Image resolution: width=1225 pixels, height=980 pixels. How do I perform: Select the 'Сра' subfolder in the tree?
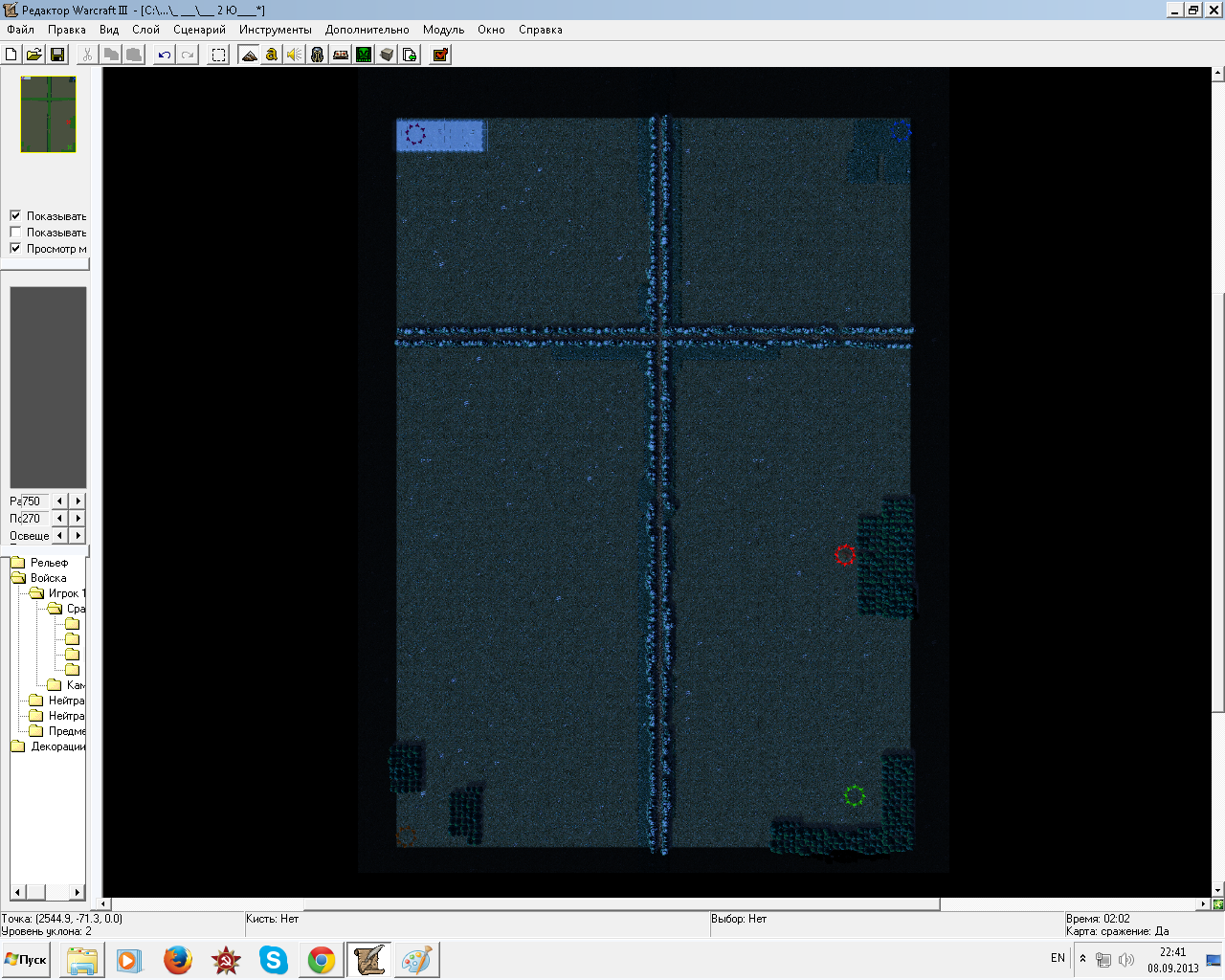point(76,609)
